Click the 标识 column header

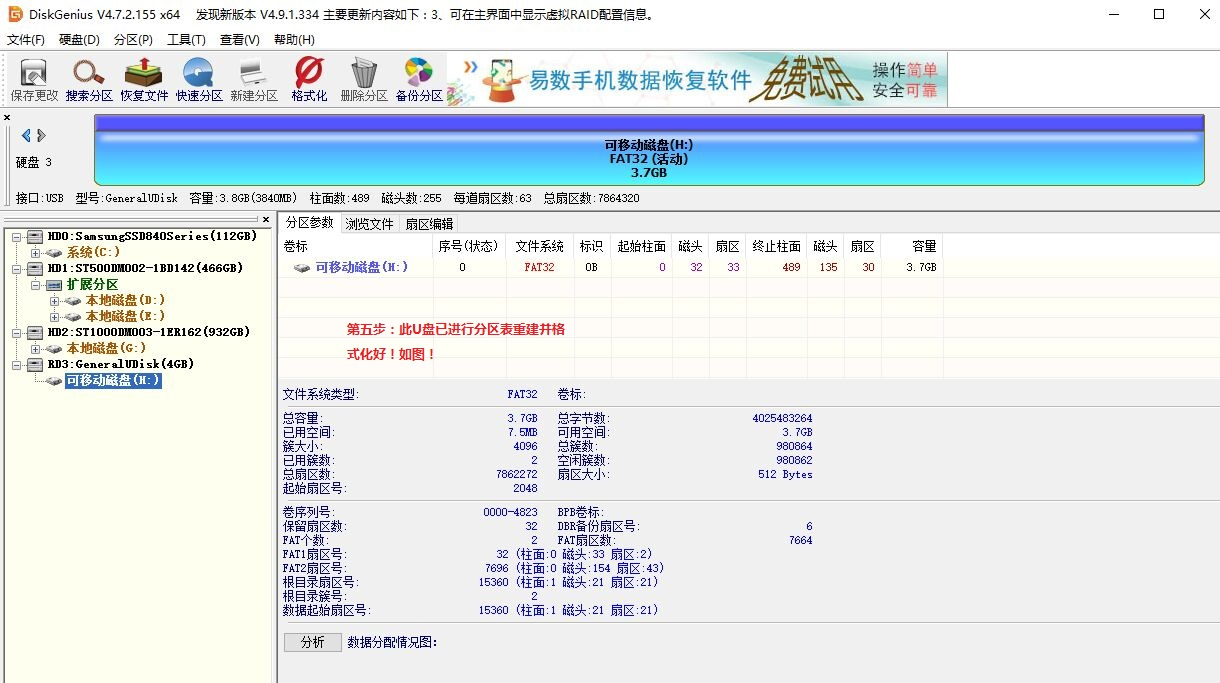point(591,246)
